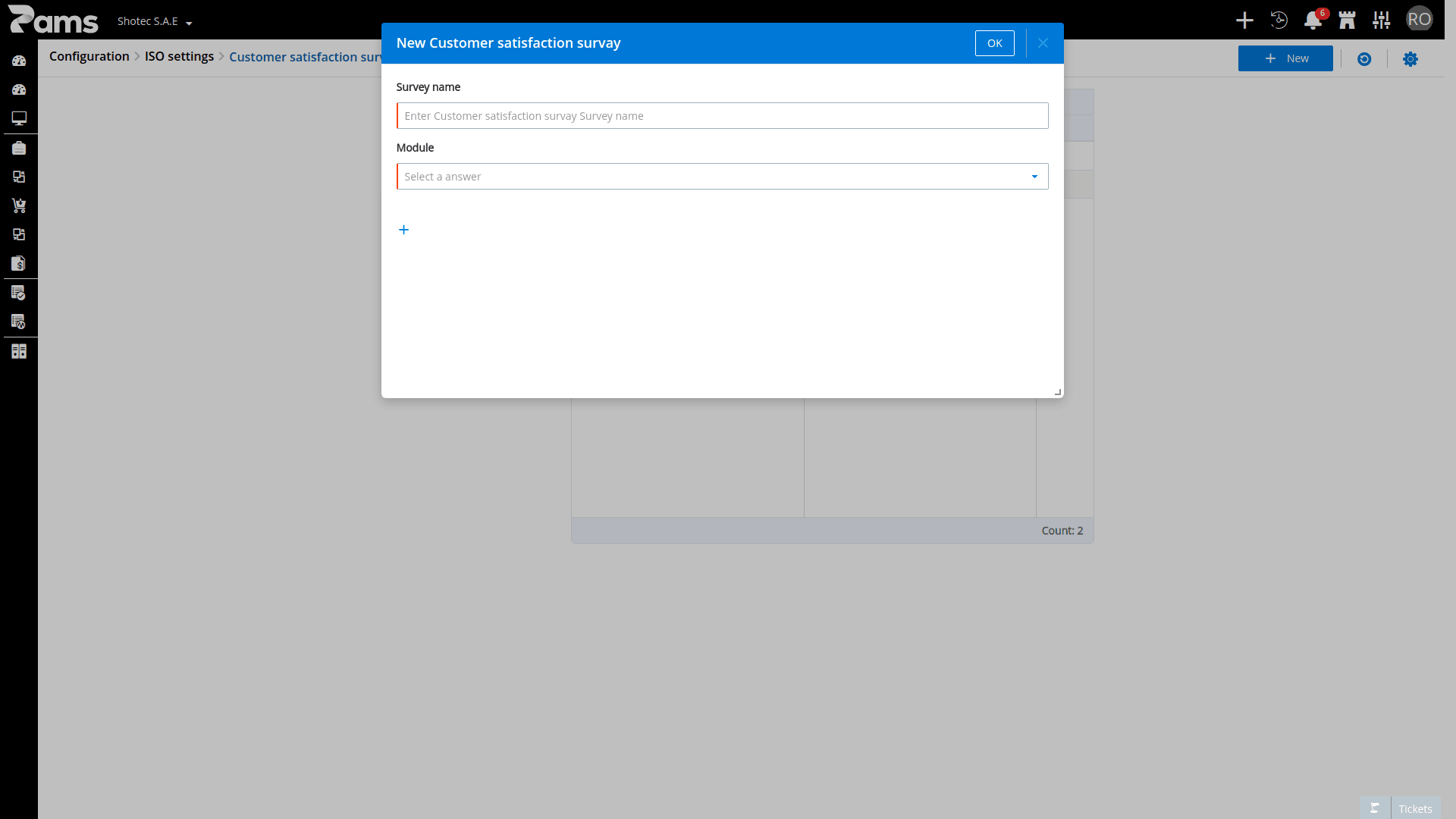Expand the Module select dropdown
Screen dimensions: 1456x819
[722, 177]
